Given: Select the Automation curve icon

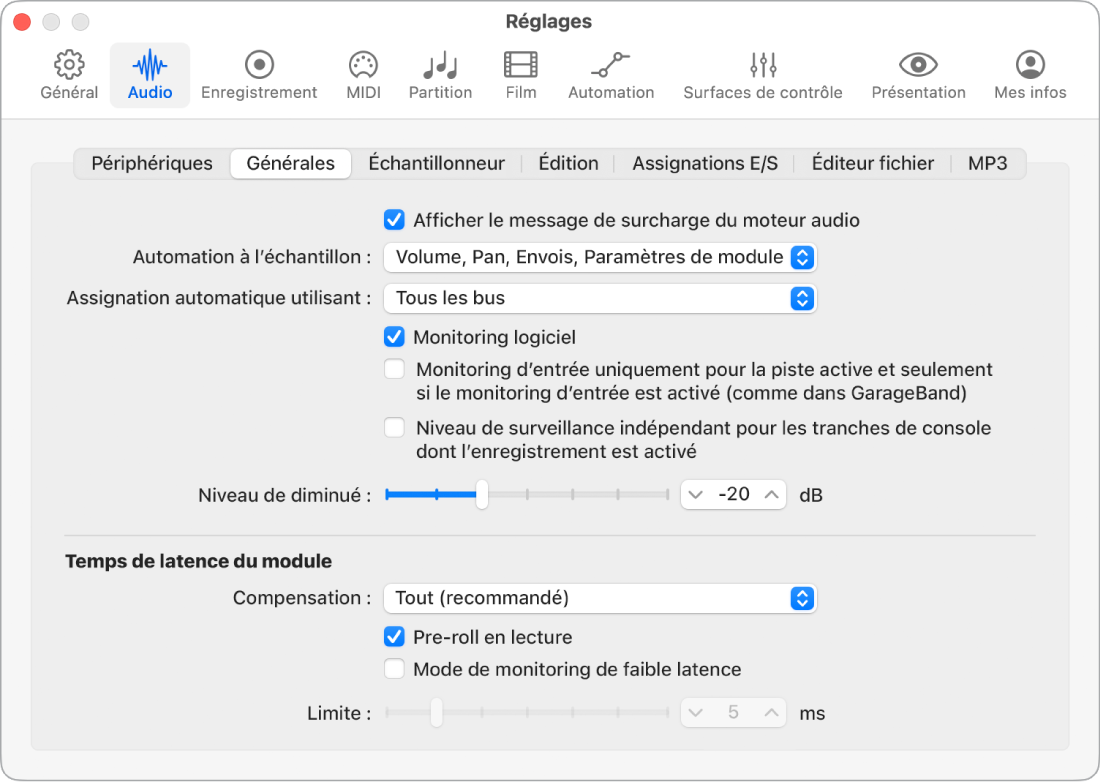Looking at the screenshot, I should pyautogui.click(x=610, y=66).
